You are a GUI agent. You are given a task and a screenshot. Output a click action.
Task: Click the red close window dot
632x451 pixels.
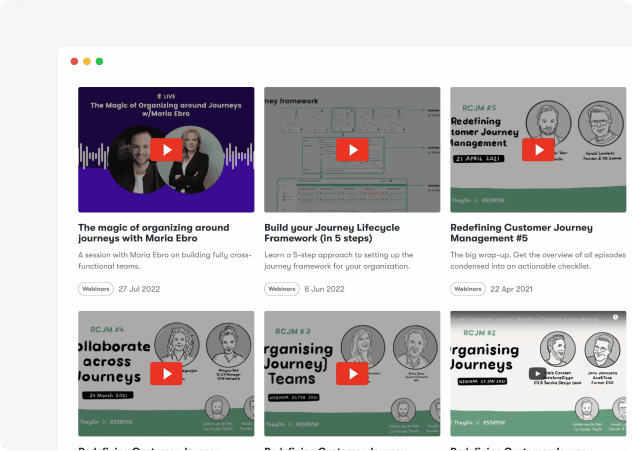(x=74, y=61)
